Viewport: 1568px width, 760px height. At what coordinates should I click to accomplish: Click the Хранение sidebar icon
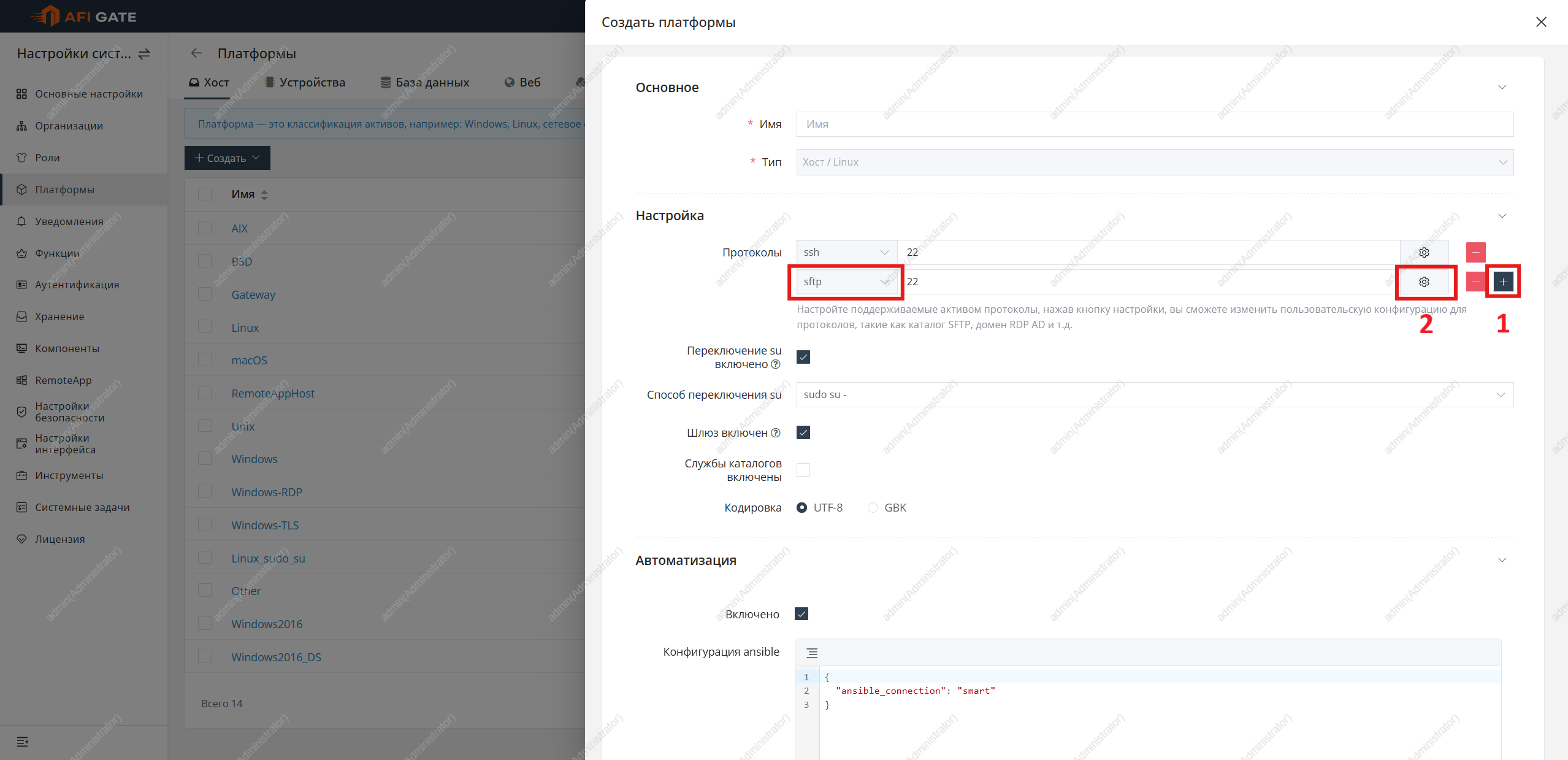coord(21,317)
